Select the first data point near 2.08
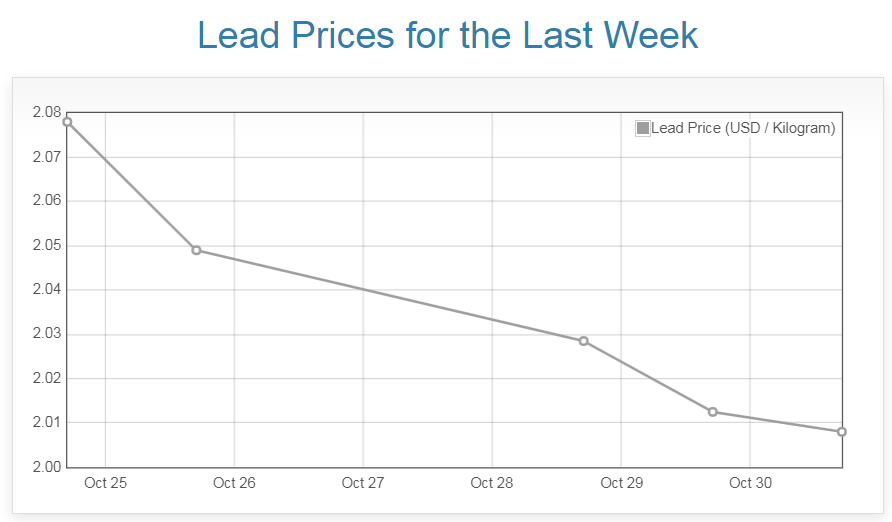Screen dimensions: 892x522 [x=67, y=122]
